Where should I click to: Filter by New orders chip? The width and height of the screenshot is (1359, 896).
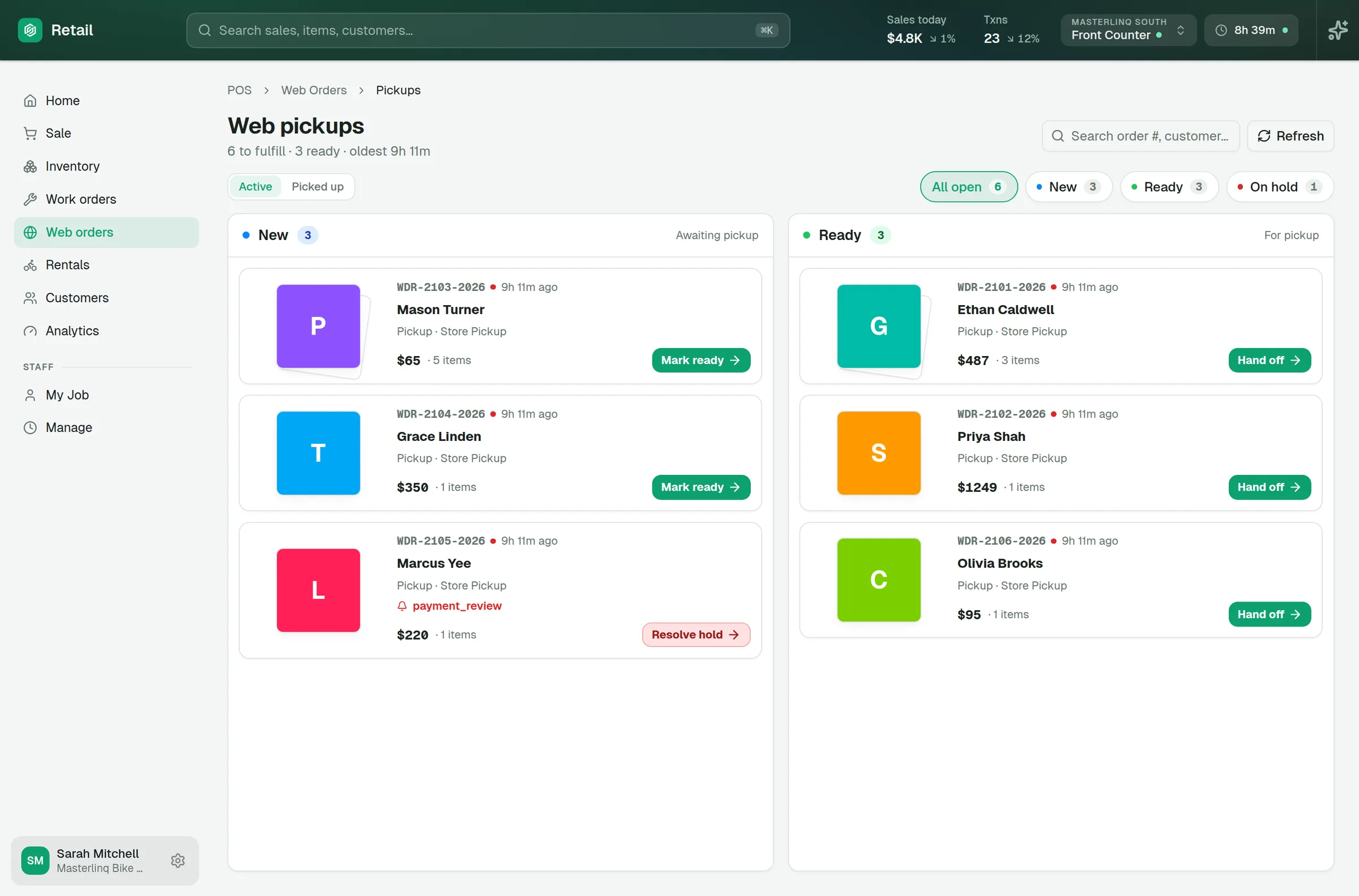[x=1068, y=187]
